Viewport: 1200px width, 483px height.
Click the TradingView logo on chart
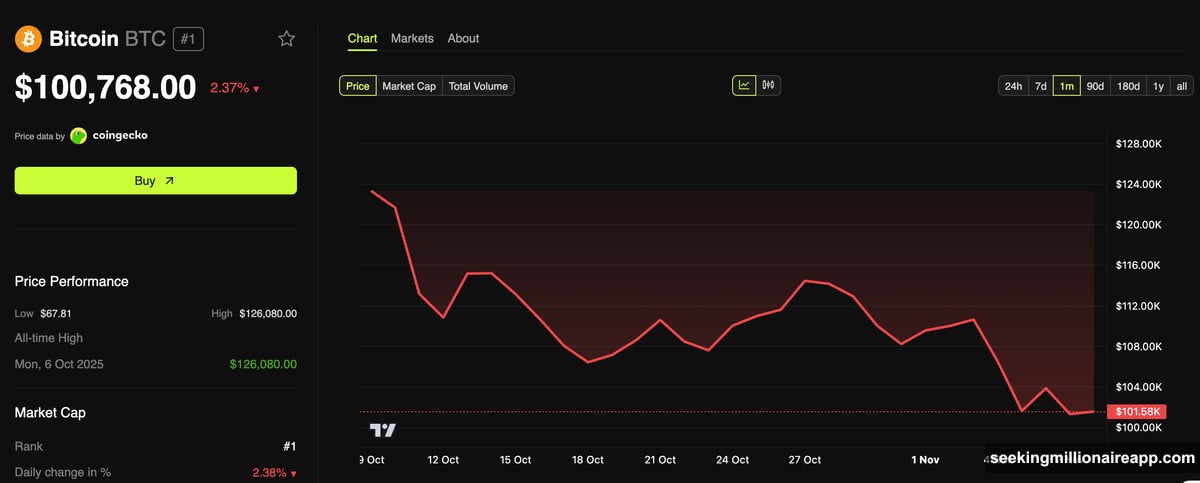tap(383, 430)
